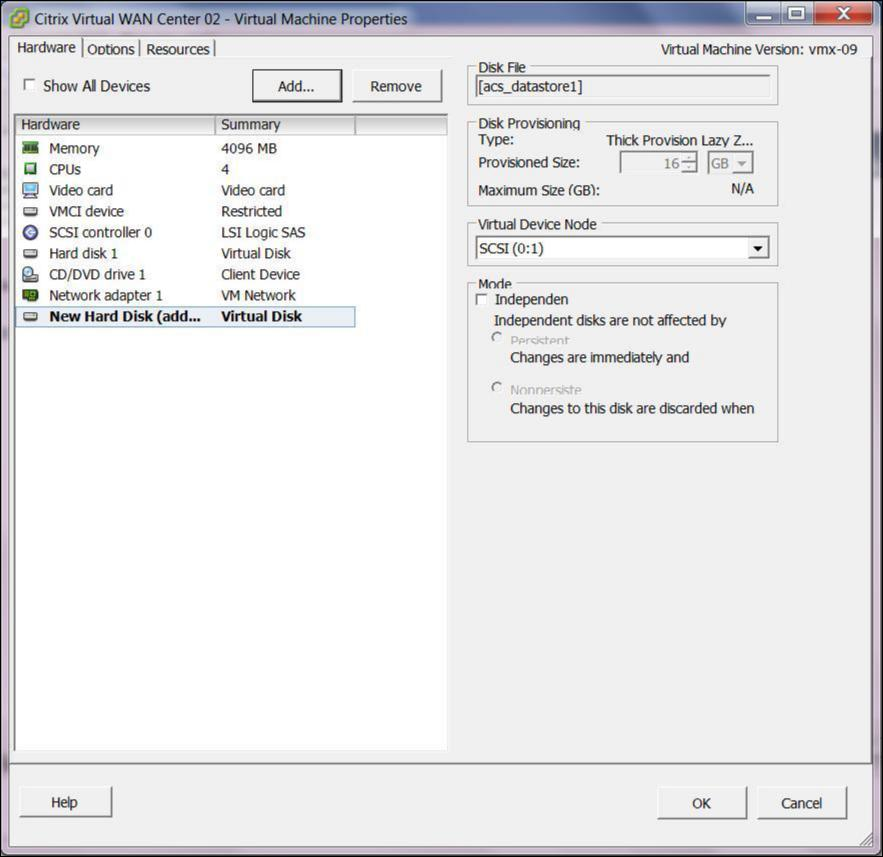
Task: Enable Show All Devices checkbox
Action: pyautogui.click(x=29, y=85)
